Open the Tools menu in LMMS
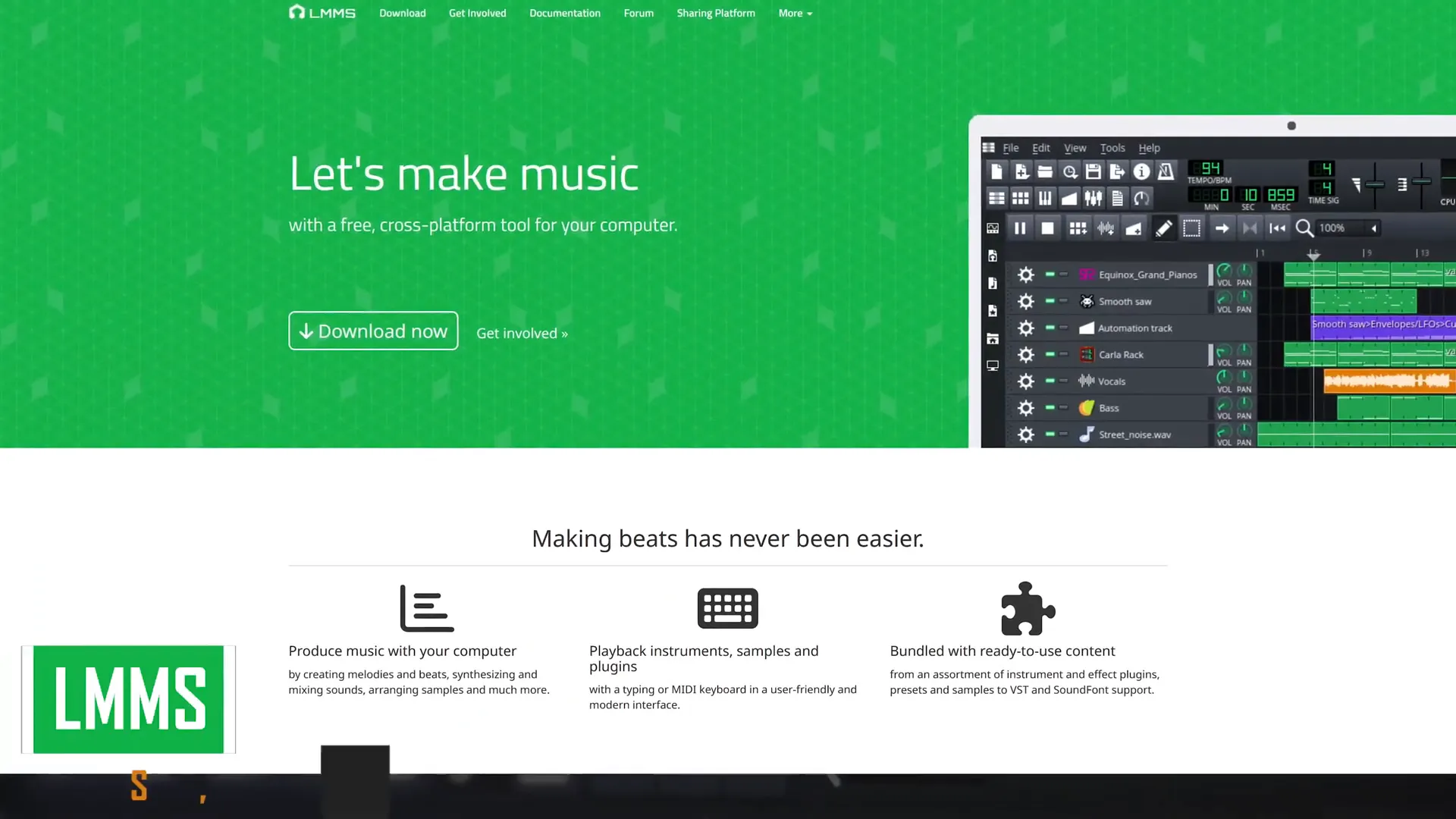This screenshot has width=1456, height=819. (1112, 148)
